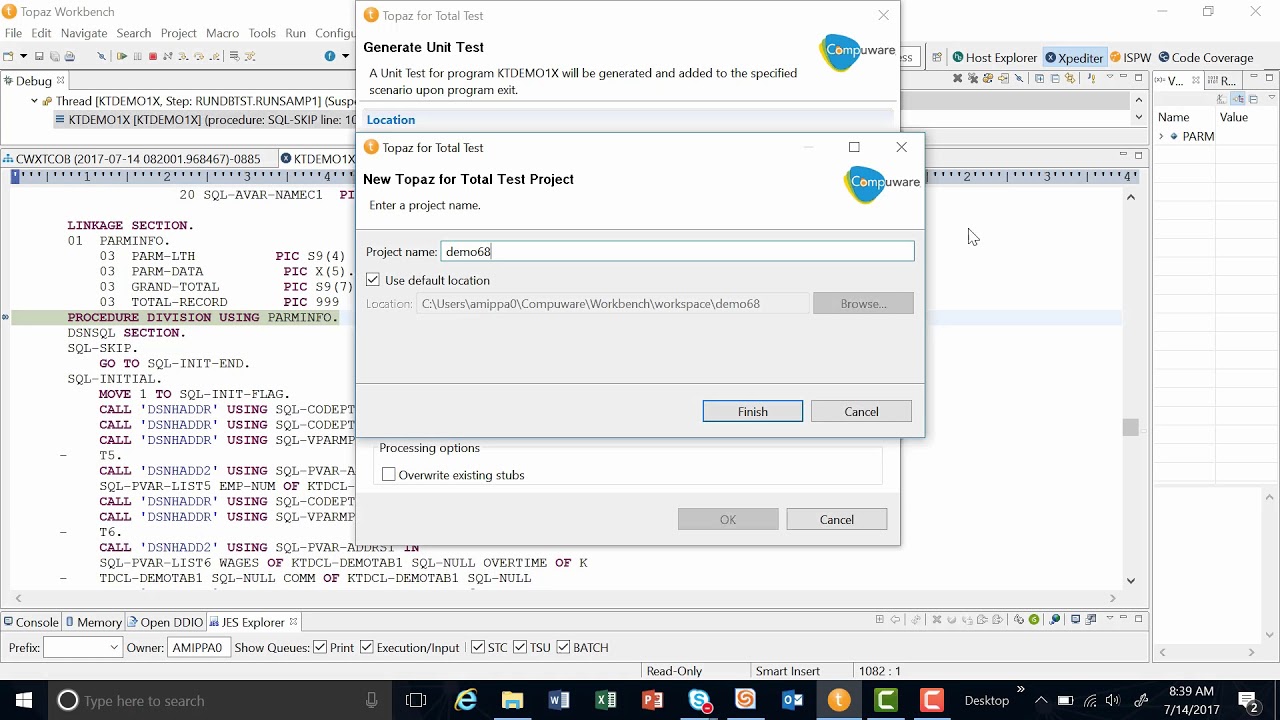
Task: Click the Project name input field
Action: tap(677, 252)
